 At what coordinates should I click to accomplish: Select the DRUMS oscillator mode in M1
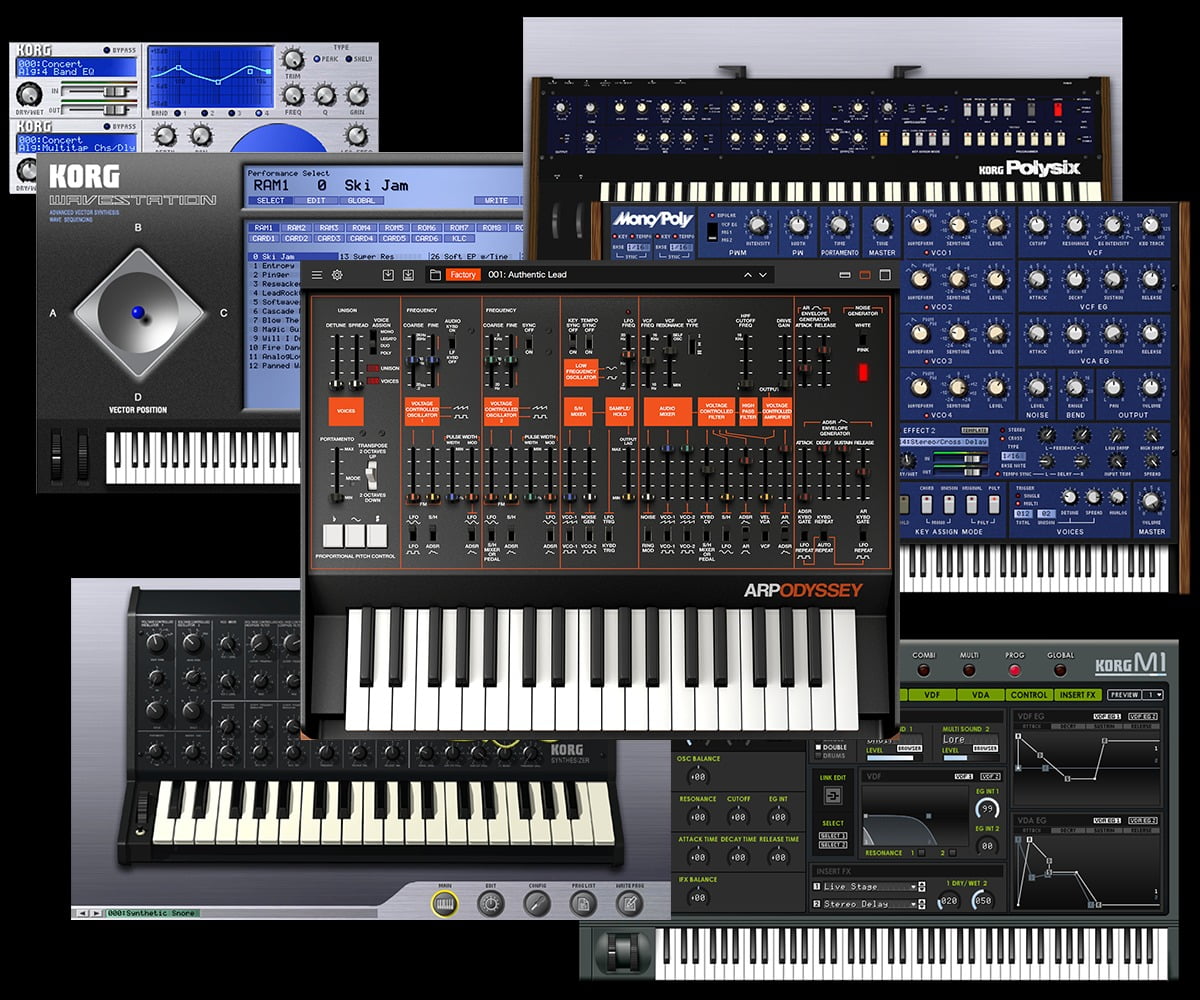coord(817,756)
